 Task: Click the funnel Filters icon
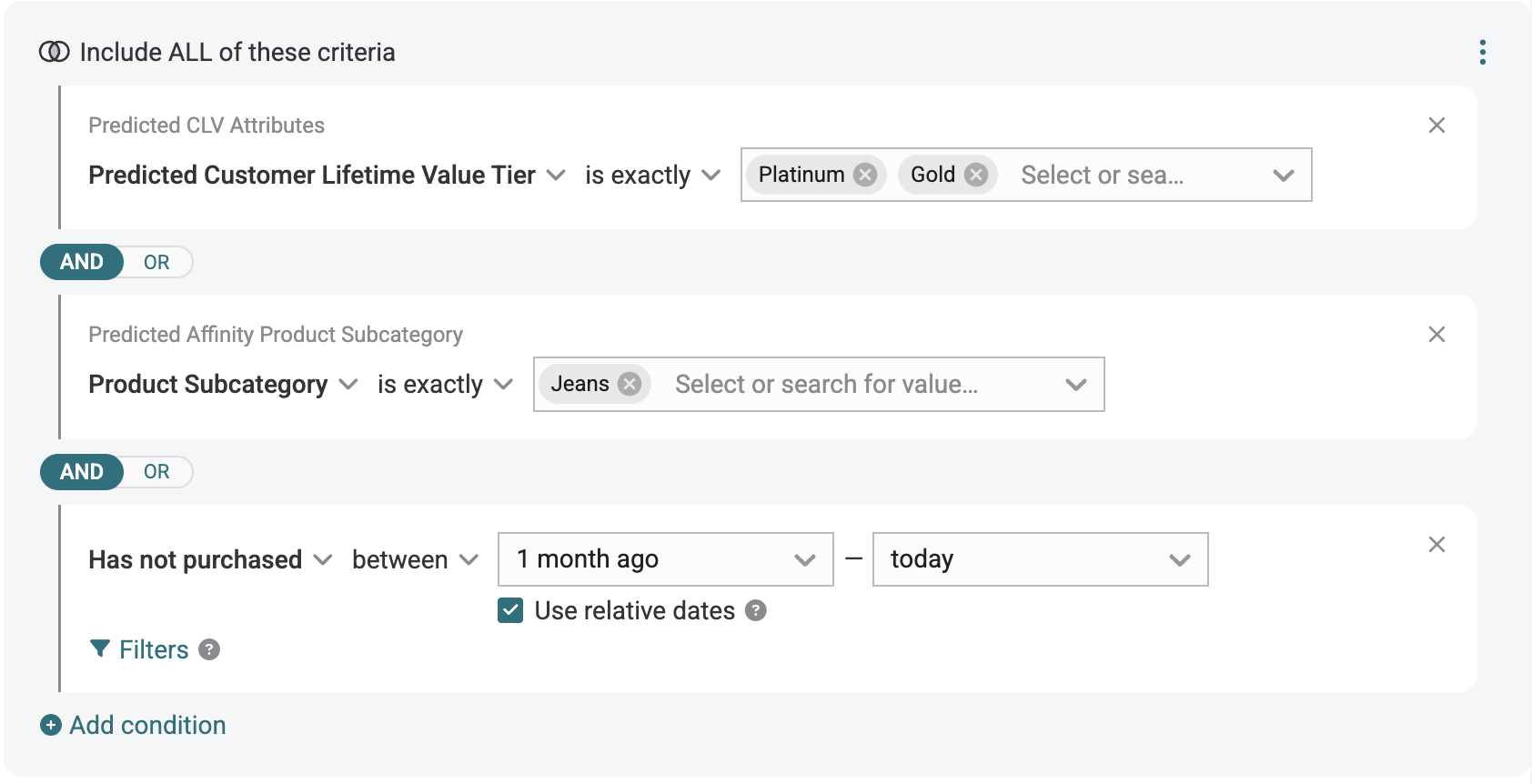pyautogui.click(x=100, y=649)
